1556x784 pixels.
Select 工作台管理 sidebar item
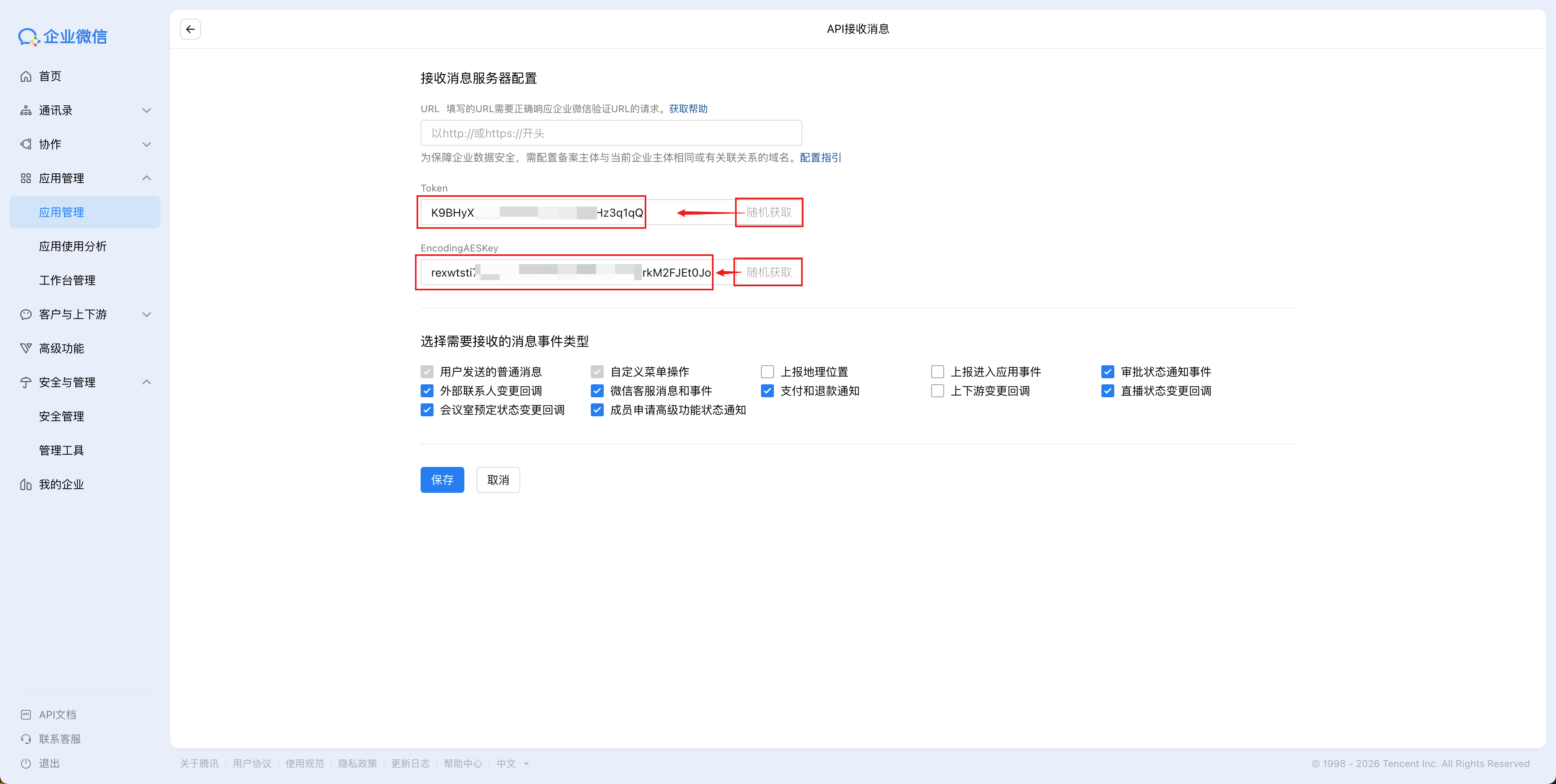67,280
